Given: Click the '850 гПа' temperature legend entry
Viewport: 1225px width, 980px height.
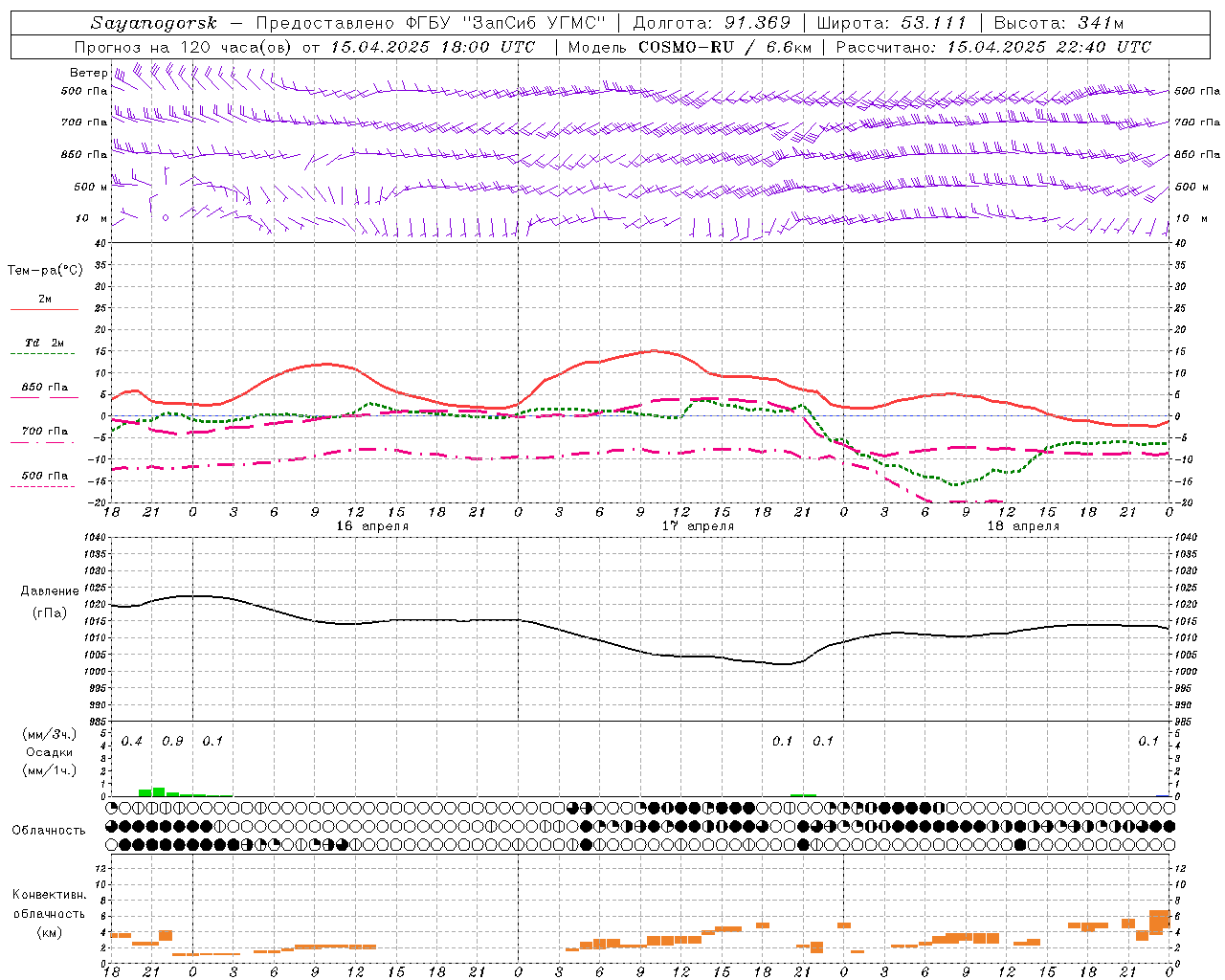Looking at the screenshot, I should click(x=44, y=388).
